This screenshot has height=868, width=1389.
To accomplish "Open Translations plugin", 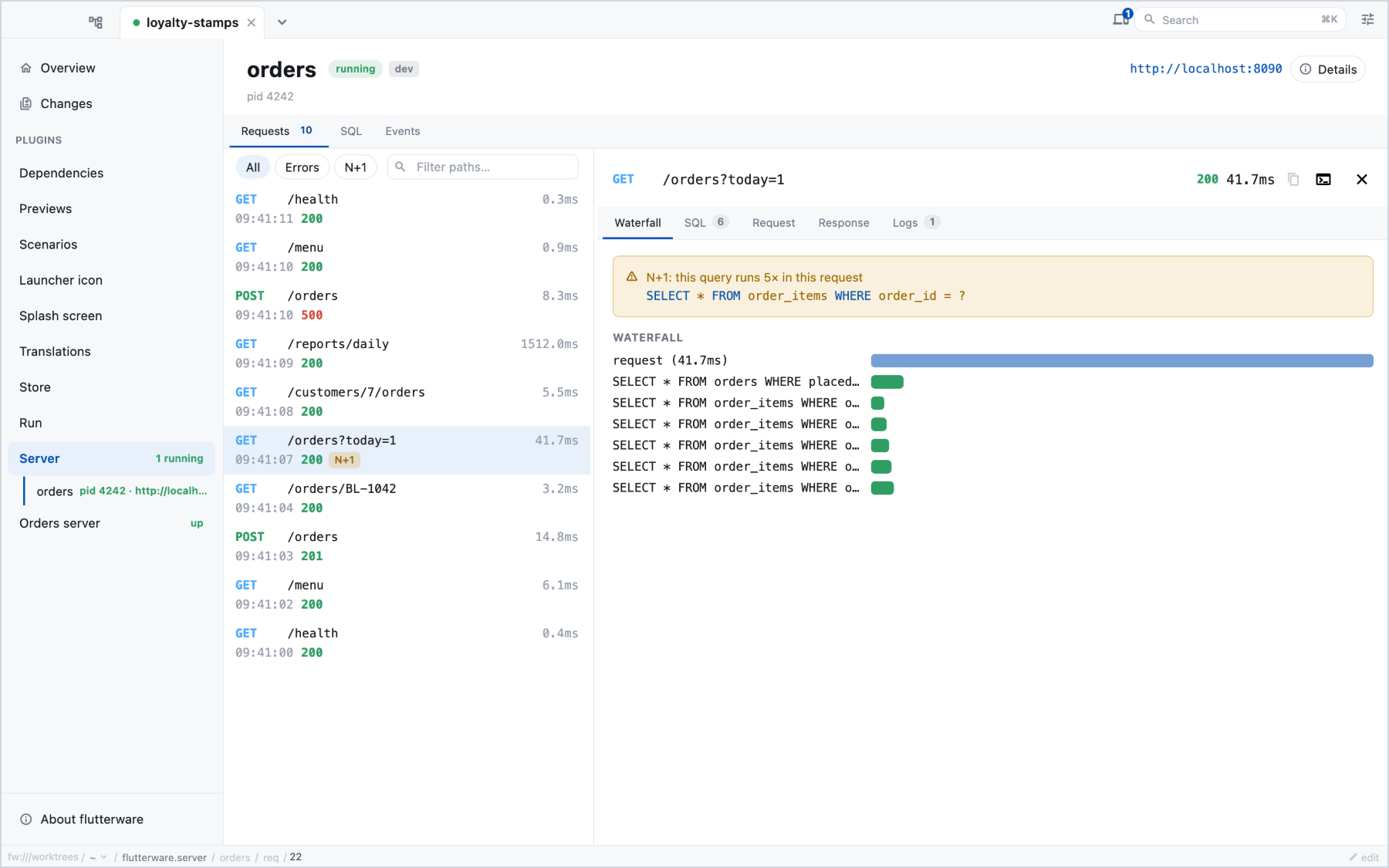I will (112, 351).
